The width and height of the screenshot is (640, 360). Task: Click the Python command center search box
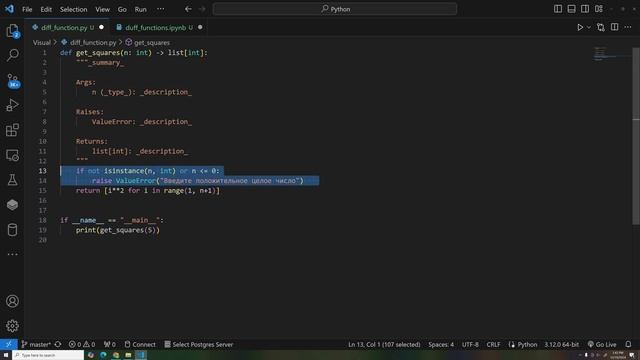pyautogui.click(x=335, y=9)
